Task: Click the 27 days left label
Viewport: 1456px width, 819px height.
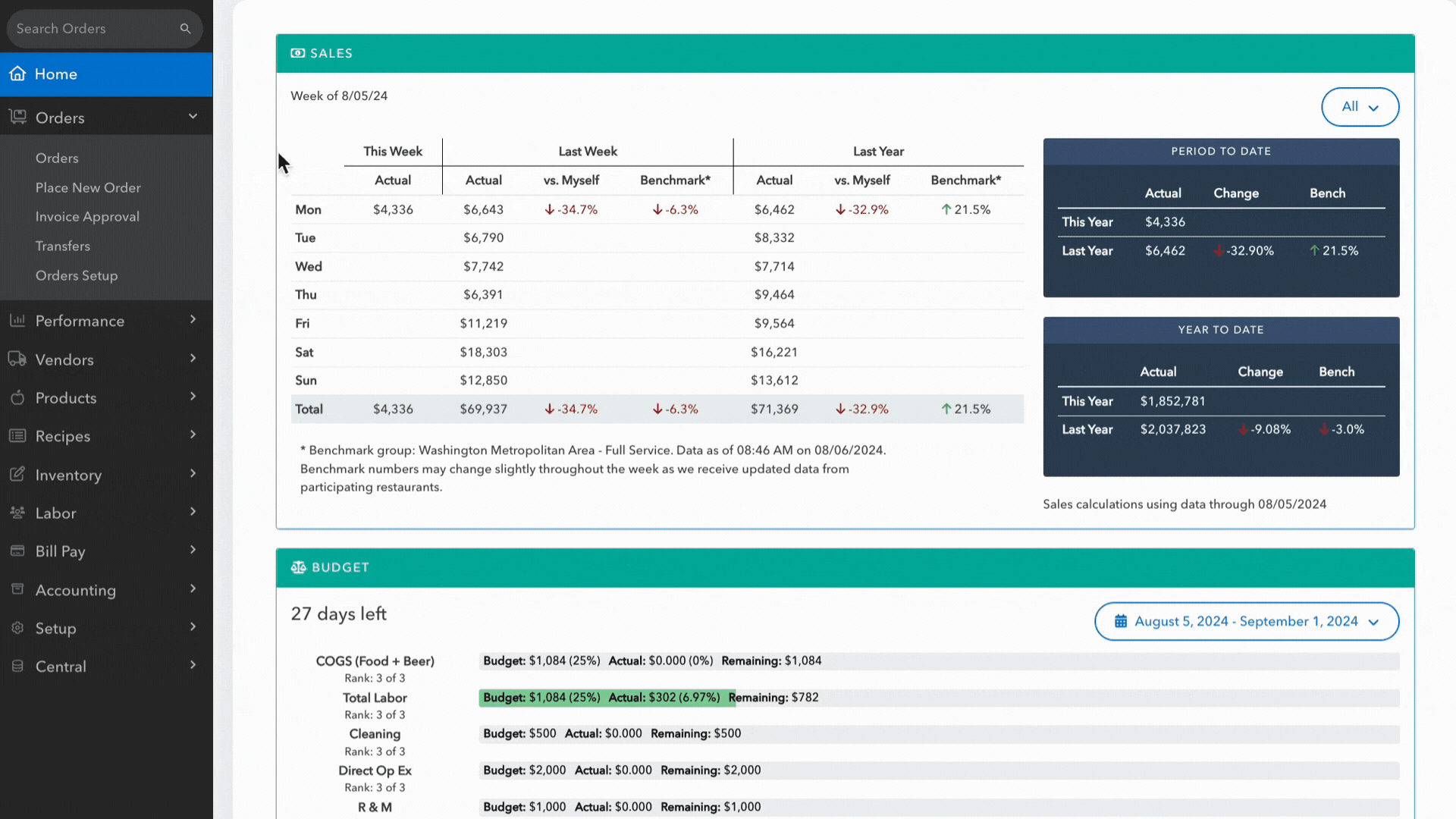Action: (x=339, y=613)
